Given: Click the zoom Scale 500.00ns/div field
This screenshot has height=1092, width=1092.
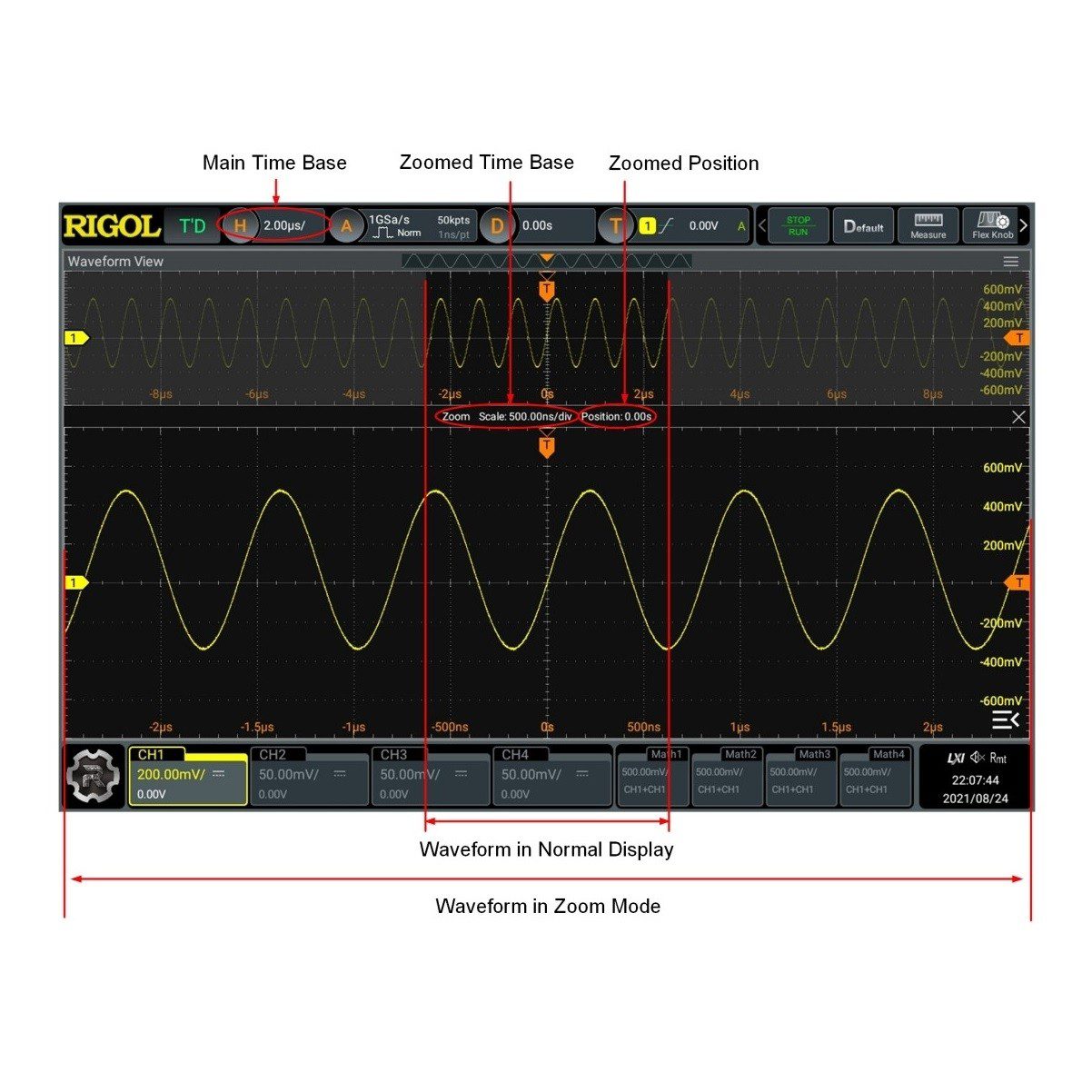Looking at the screenshot, I should coord(525,417).
